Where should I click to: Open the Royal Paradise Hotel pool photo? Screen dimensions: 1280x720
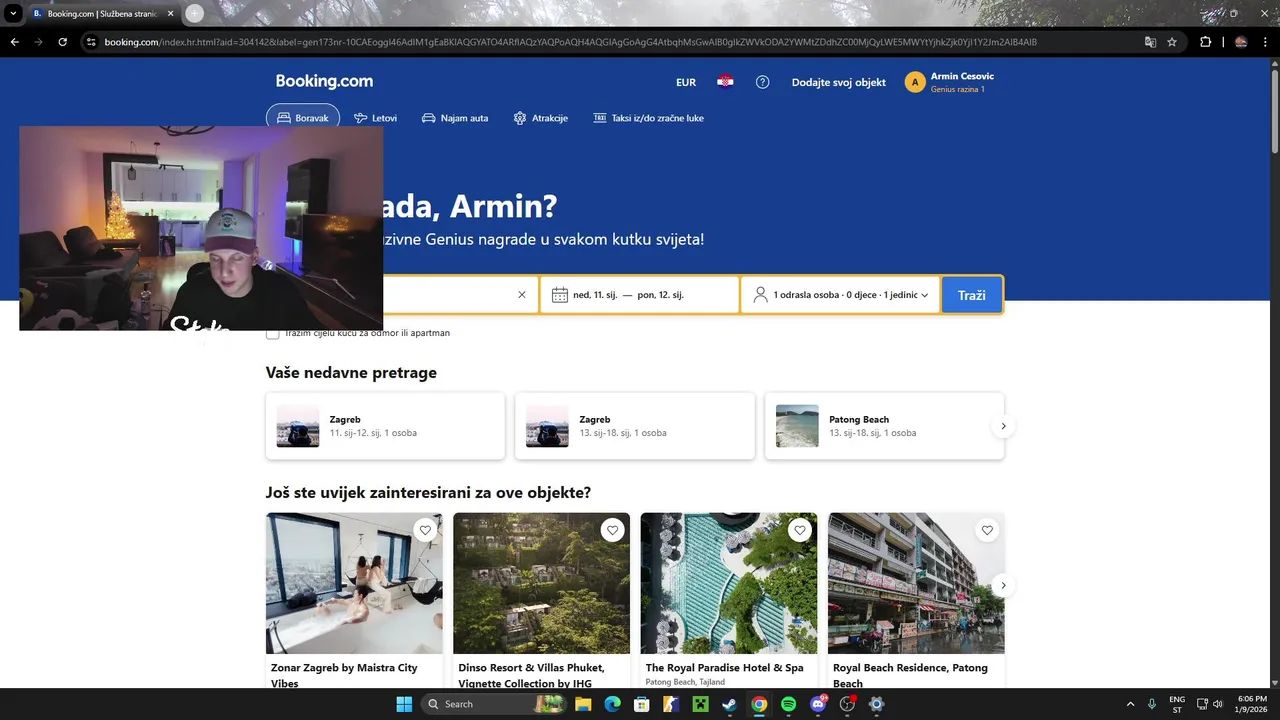click(x=729, y=583)
